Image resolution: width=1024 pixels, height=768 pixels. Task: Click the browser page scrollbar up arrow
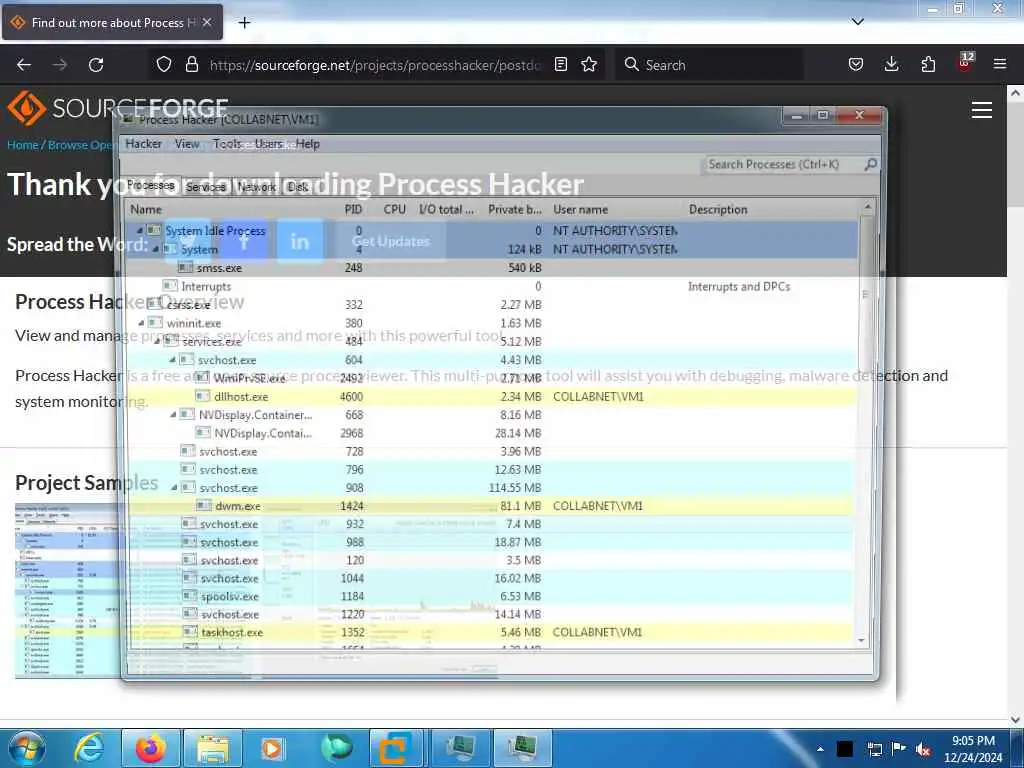coord(1016,93)
